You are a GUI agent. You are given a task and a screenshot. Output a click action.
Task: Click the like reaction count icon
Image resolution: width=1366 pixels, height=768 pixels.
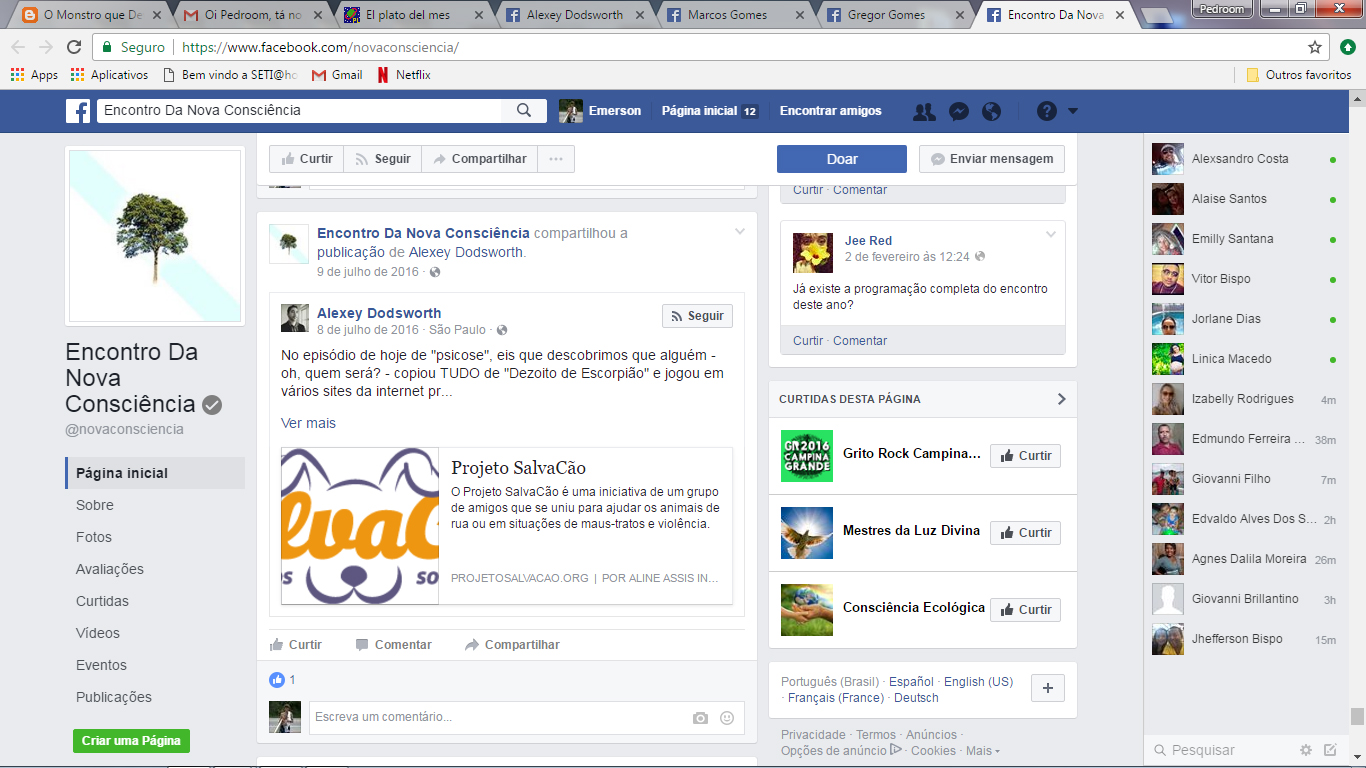(x=277, y=680)
